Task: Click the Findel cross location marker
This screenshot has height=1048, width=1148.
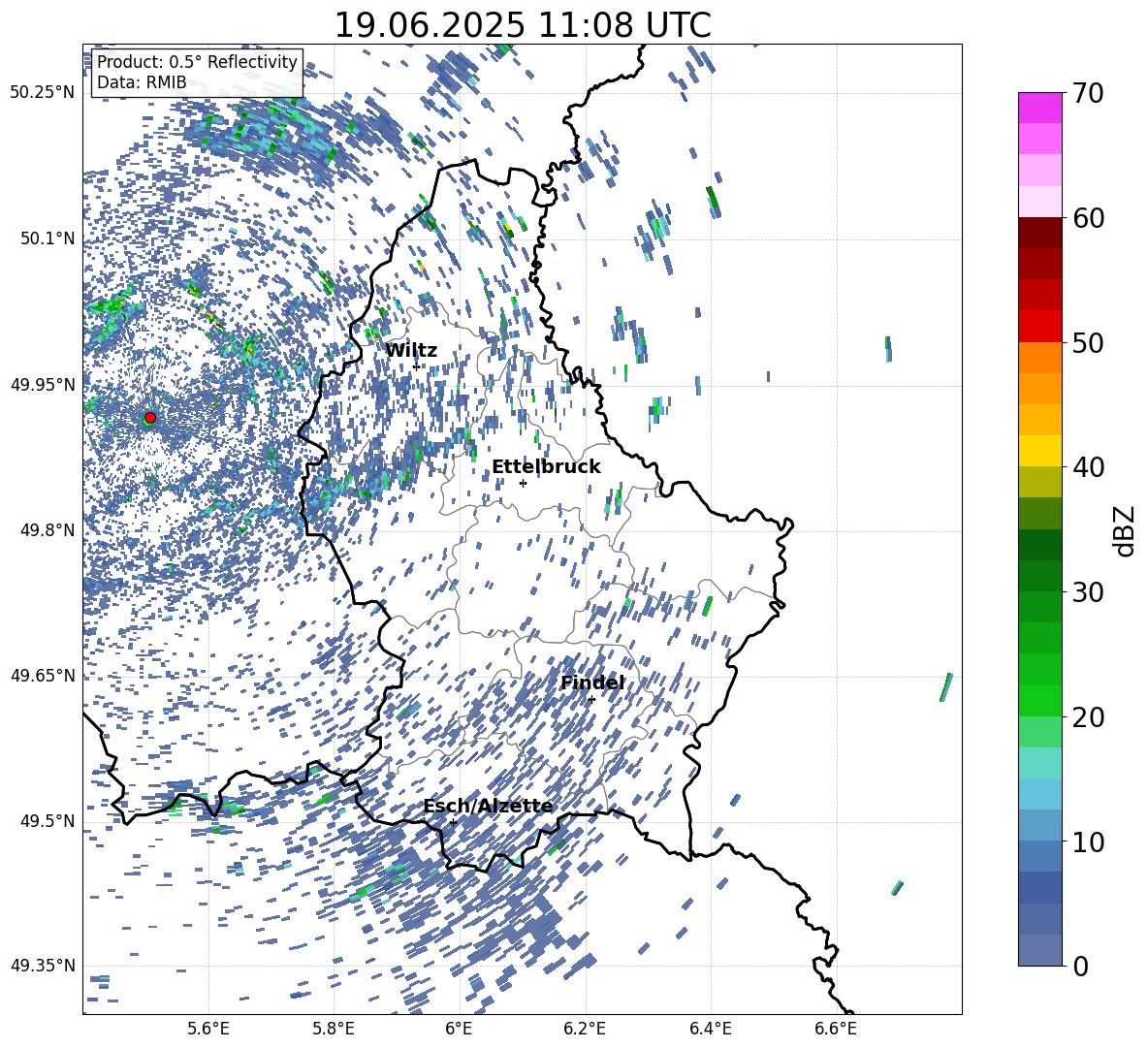Action: point(591,700)
